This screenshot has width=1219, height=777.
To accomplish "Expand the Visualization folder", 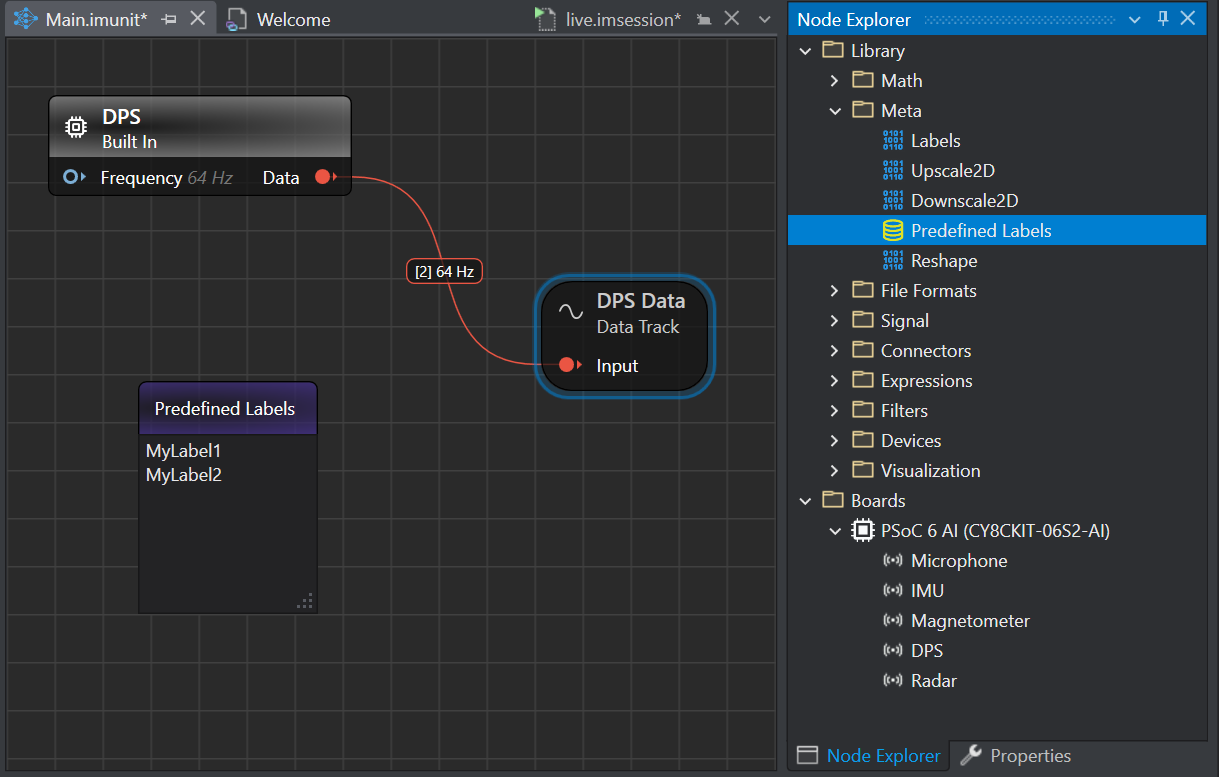I will tap(835, 471).
